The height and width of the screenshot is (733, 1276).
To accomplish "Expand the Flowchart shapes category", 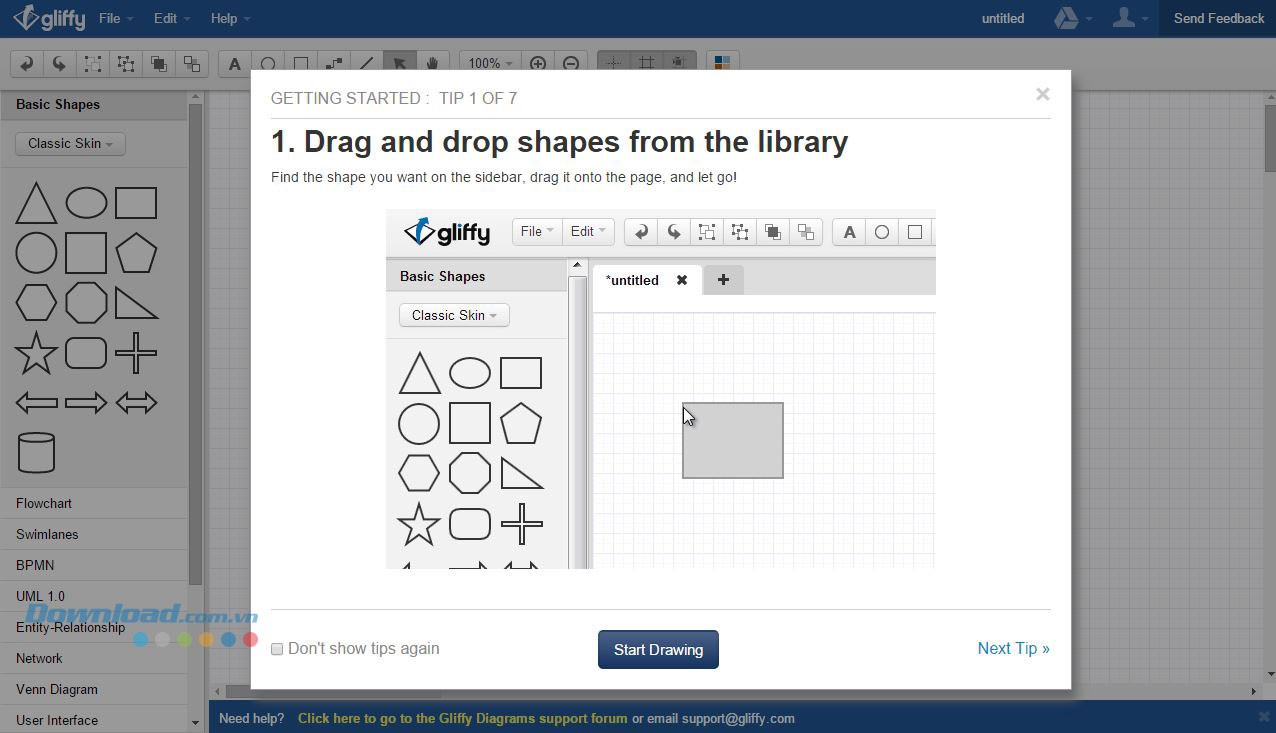I will point(44,503).
